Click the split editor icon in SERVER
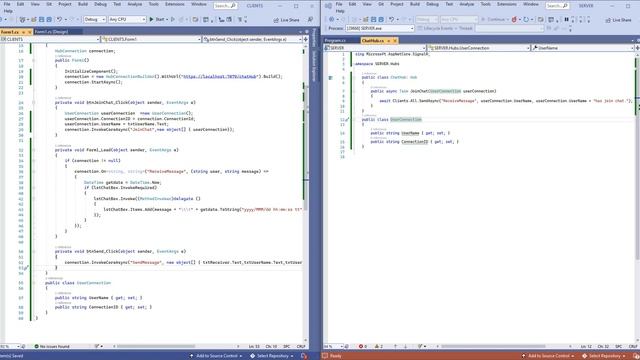640x360 pixels. point(637,48)
